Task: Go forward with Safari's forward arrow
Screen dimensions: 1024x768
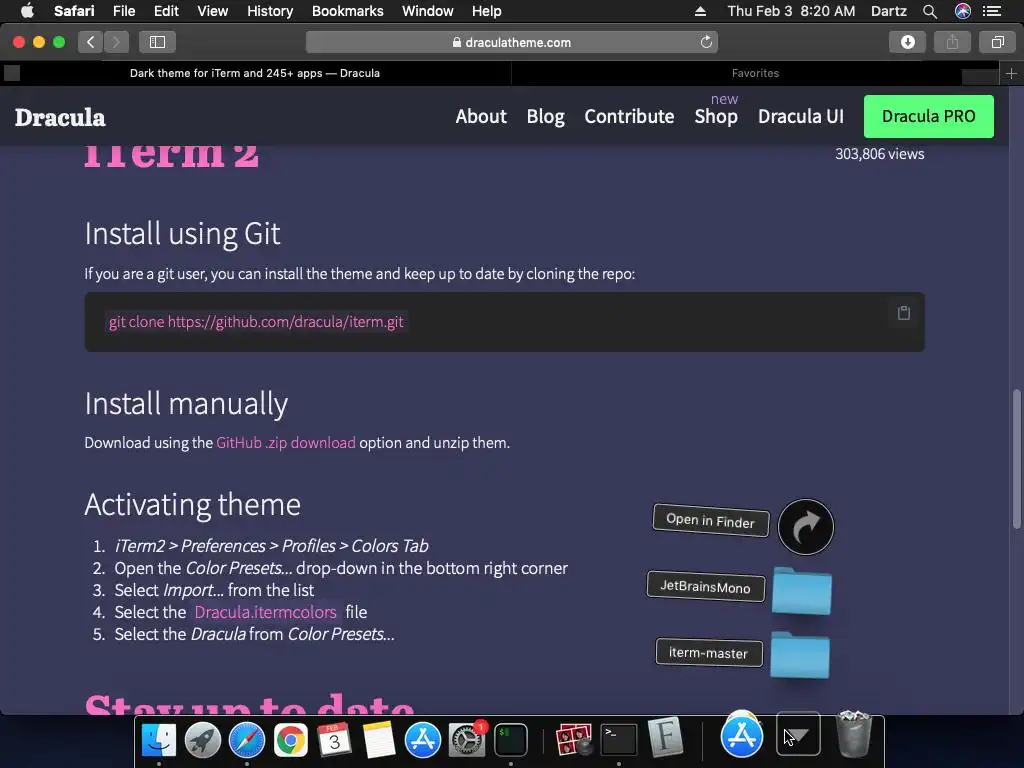Action: [116, 42]
